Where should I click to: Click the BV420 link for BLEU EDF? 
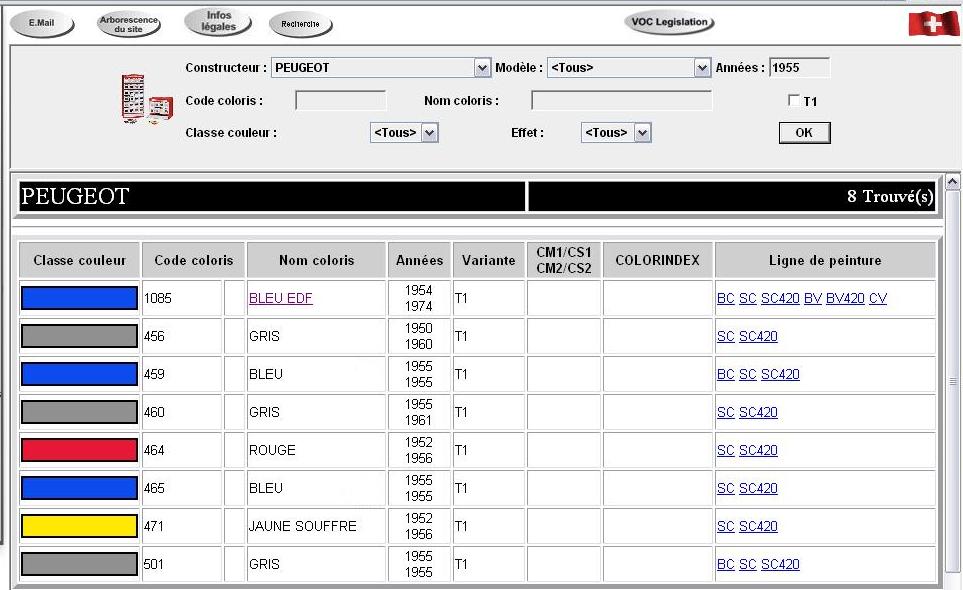click(x=844, y=298)
